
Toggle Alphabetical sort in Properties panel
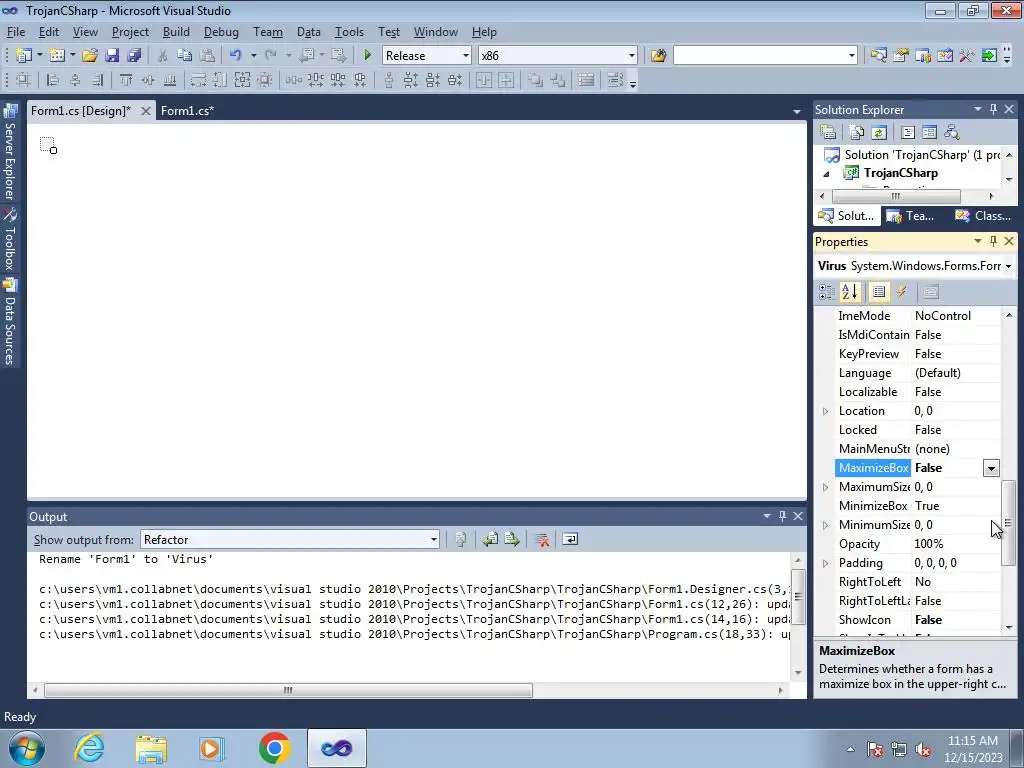850,292
